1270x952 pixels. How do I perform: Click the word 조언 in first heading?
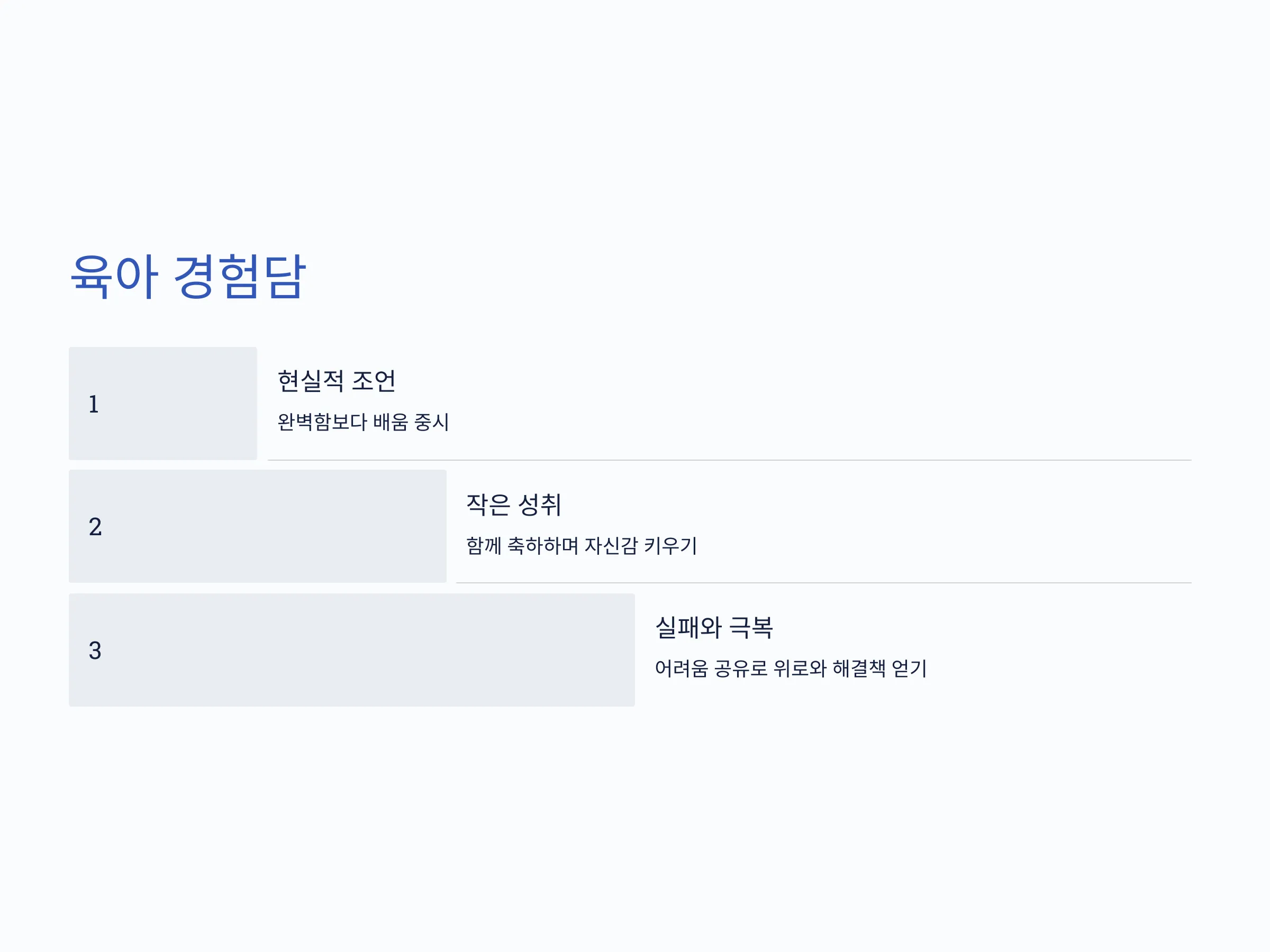pos(374,381)
